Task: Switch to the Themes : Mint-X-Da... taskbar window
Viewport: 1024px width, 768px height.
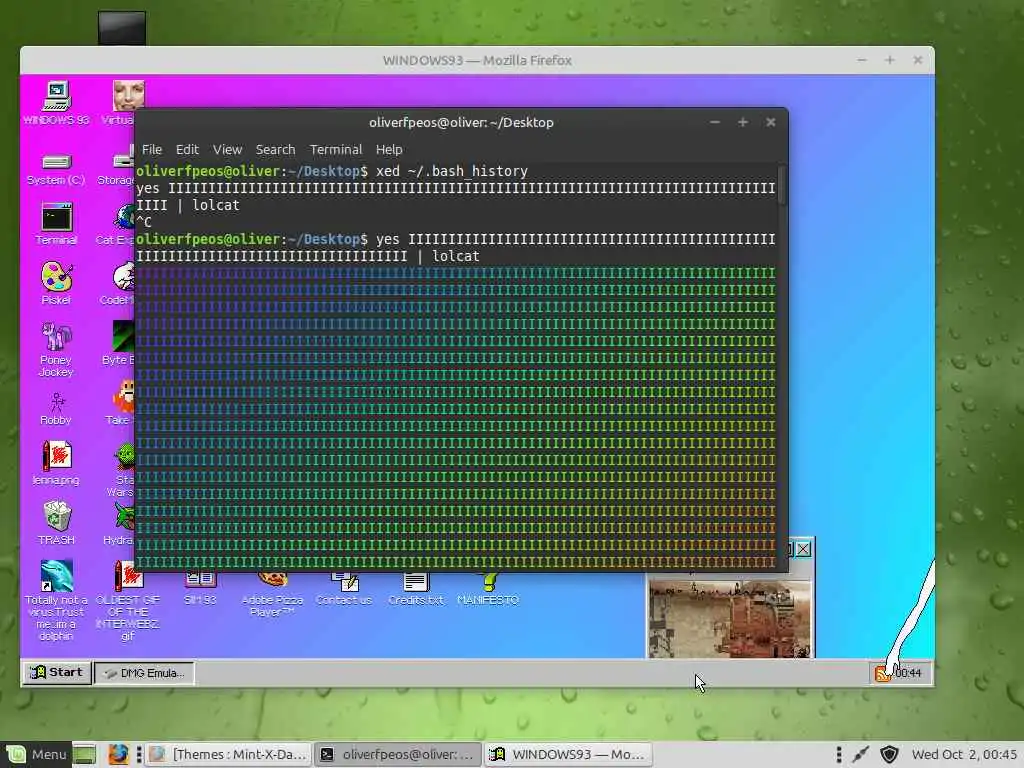Action: [x=229, y=754]
